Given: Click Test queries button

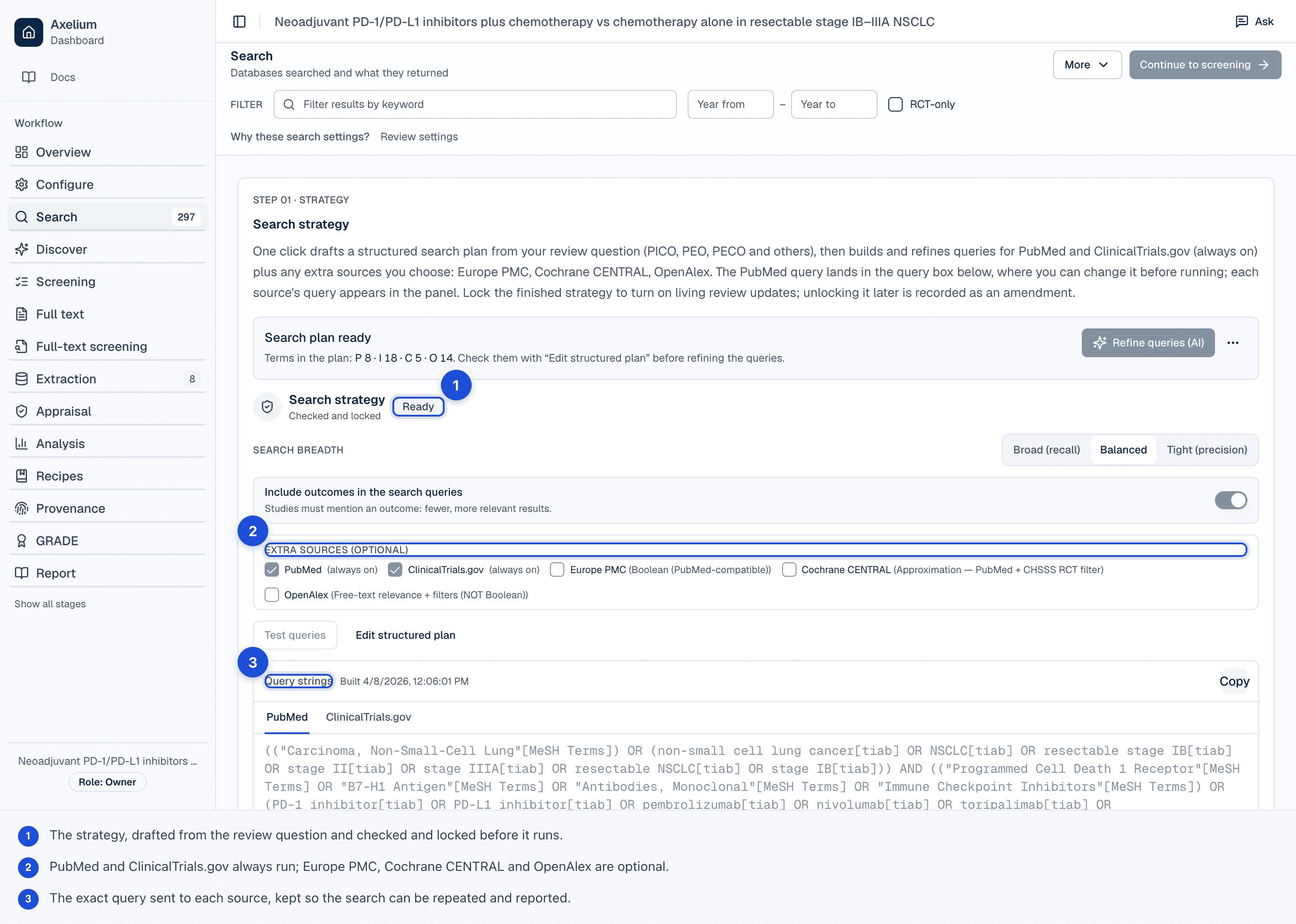Looking at the screenshot, I should 295,635.
